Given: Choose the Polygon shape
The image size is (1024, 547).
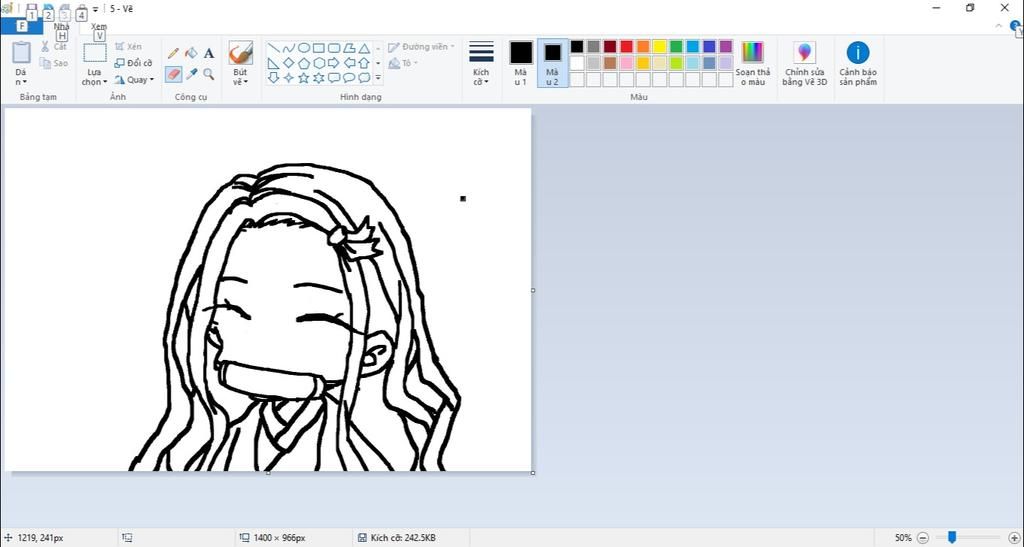Looking at the screenshot, I should pos(349,48).
